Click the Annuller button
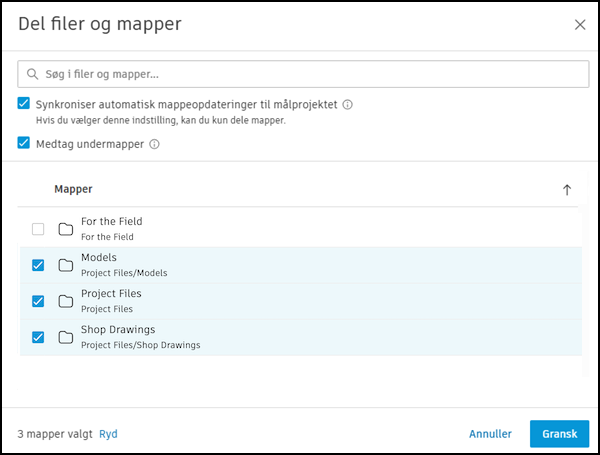Image resolution: width=600 pixels, height=455 pixels. coord(490,434)
